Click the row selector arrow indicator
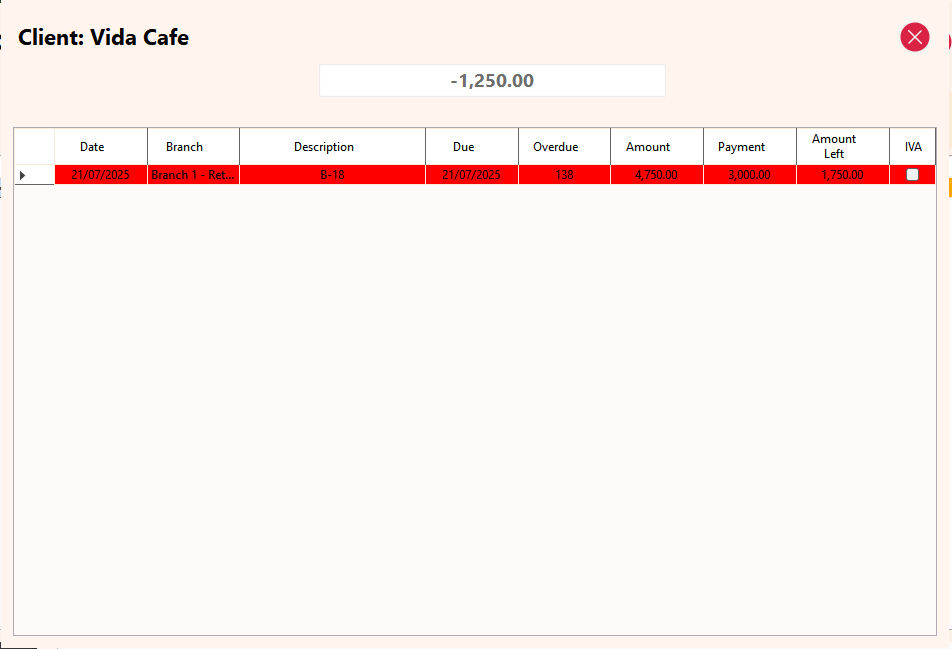 point(24,175)
